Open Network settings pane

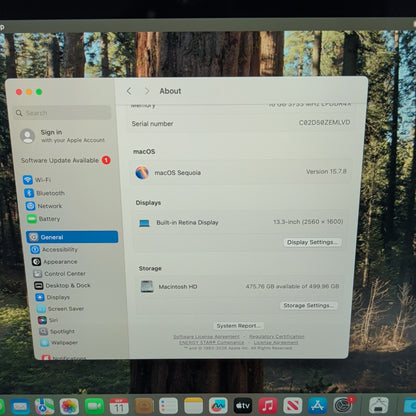tap(44, 206)
